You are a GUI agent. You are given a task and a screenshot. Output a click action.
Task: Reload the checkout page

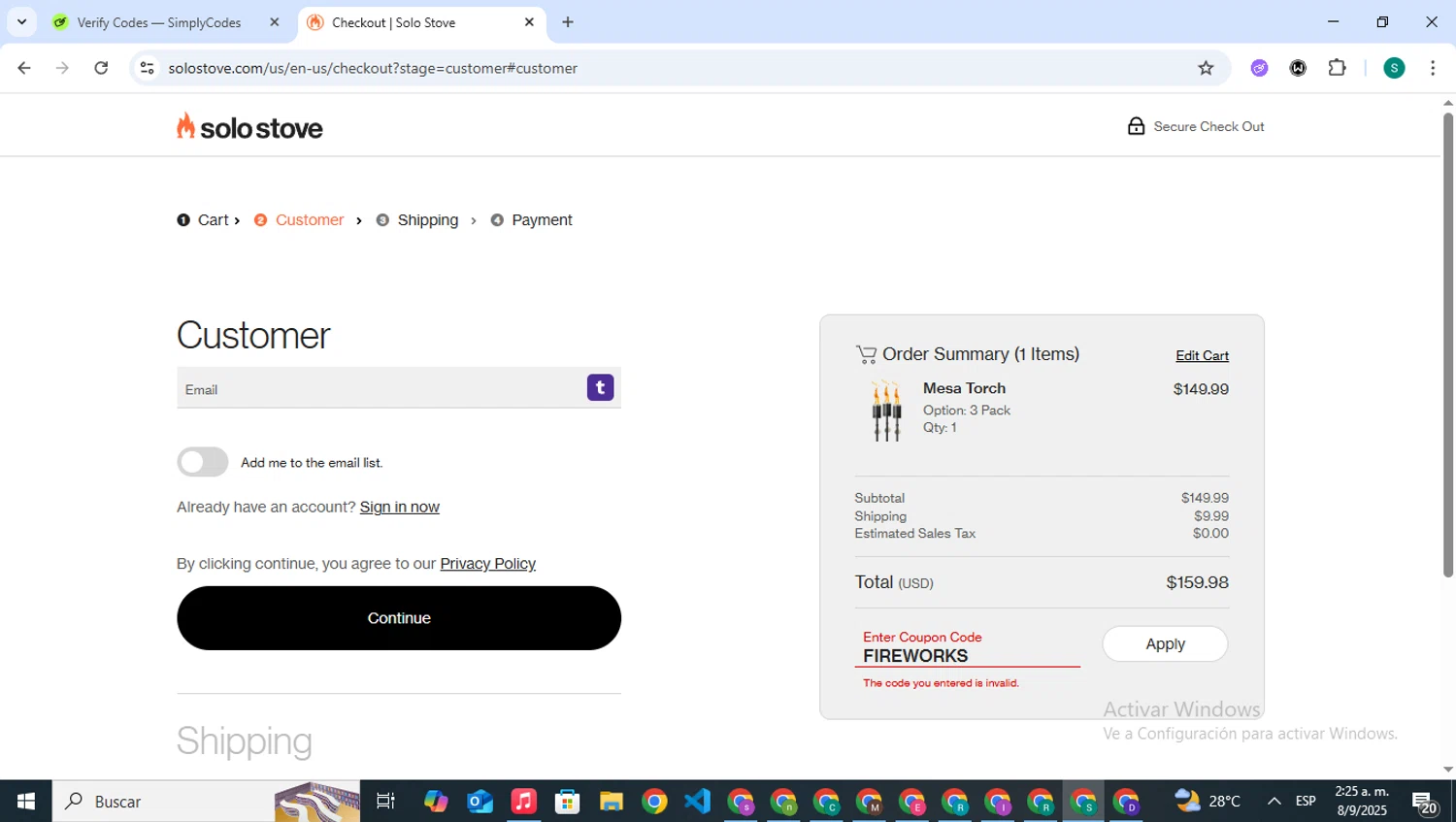[x=101, y=68]
